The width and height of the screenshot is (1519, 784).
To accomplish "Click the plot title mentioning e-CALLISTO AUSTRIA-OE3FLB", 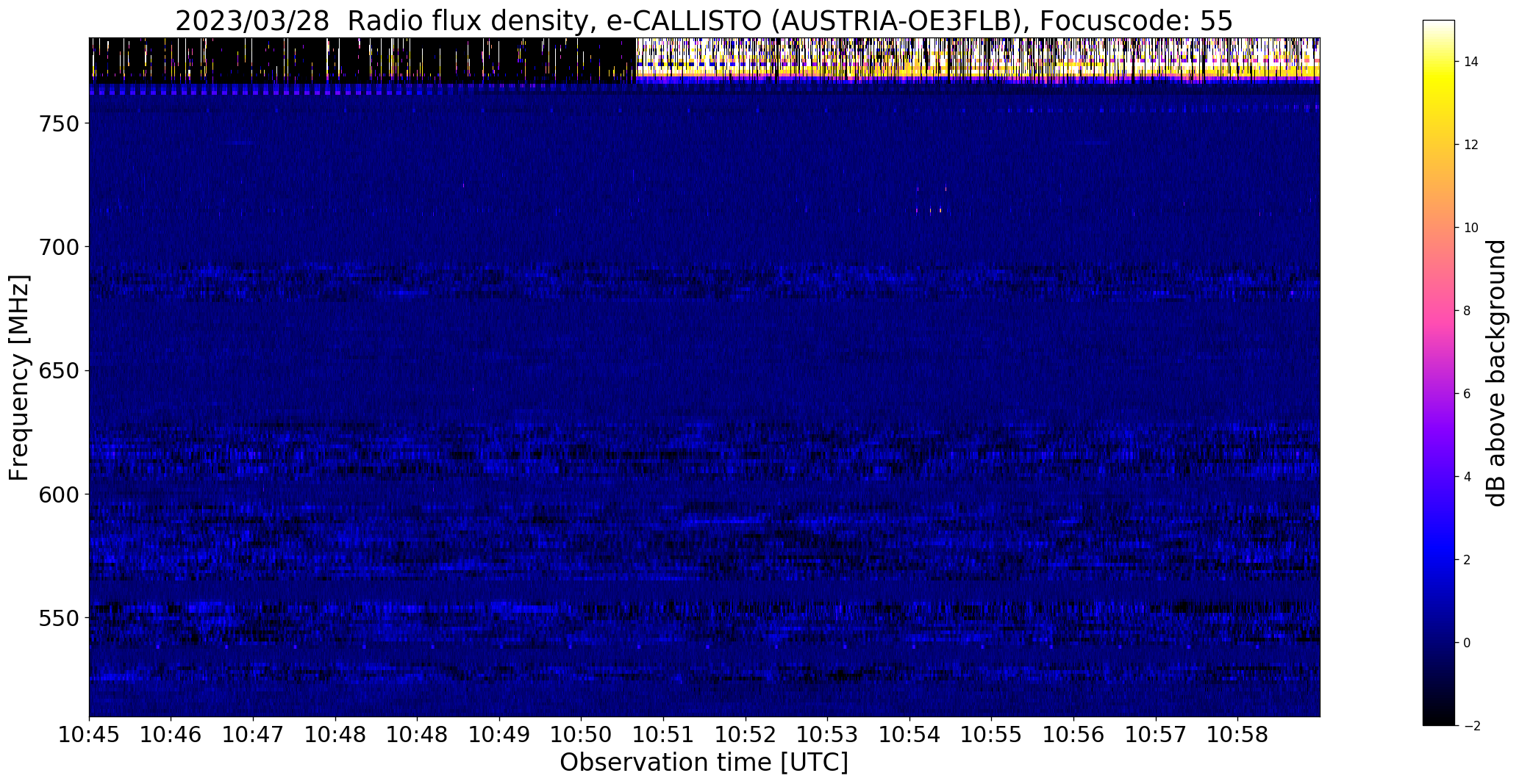I will (x=704, y=21).
